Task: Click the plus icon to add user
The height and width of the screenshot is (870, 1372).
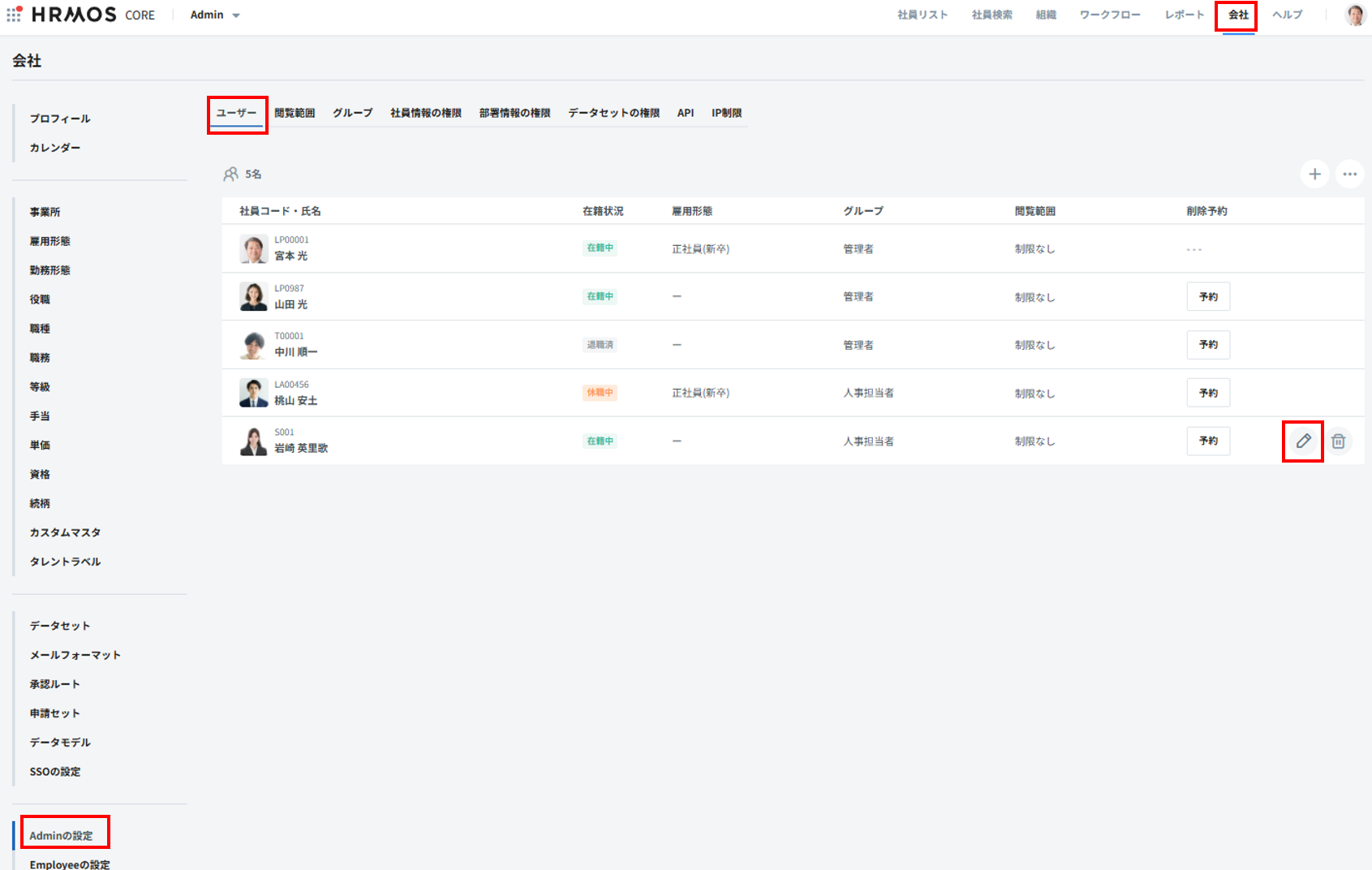Action: click(x=1314, y=174)
